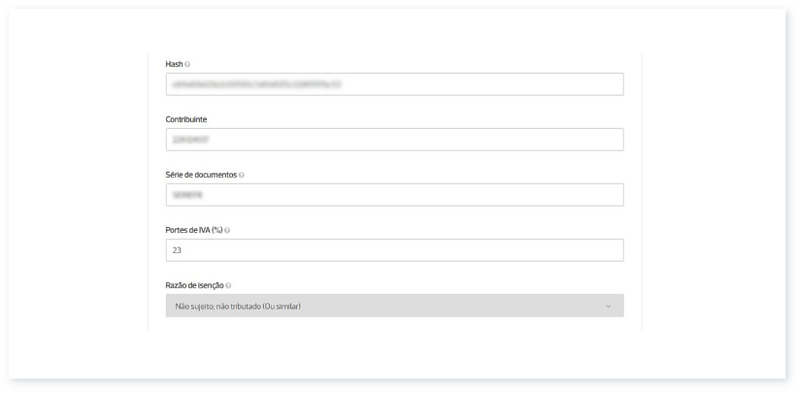
Task: Show the Portes de IVA (%) info tooltip icon
Action: point(227,230)
